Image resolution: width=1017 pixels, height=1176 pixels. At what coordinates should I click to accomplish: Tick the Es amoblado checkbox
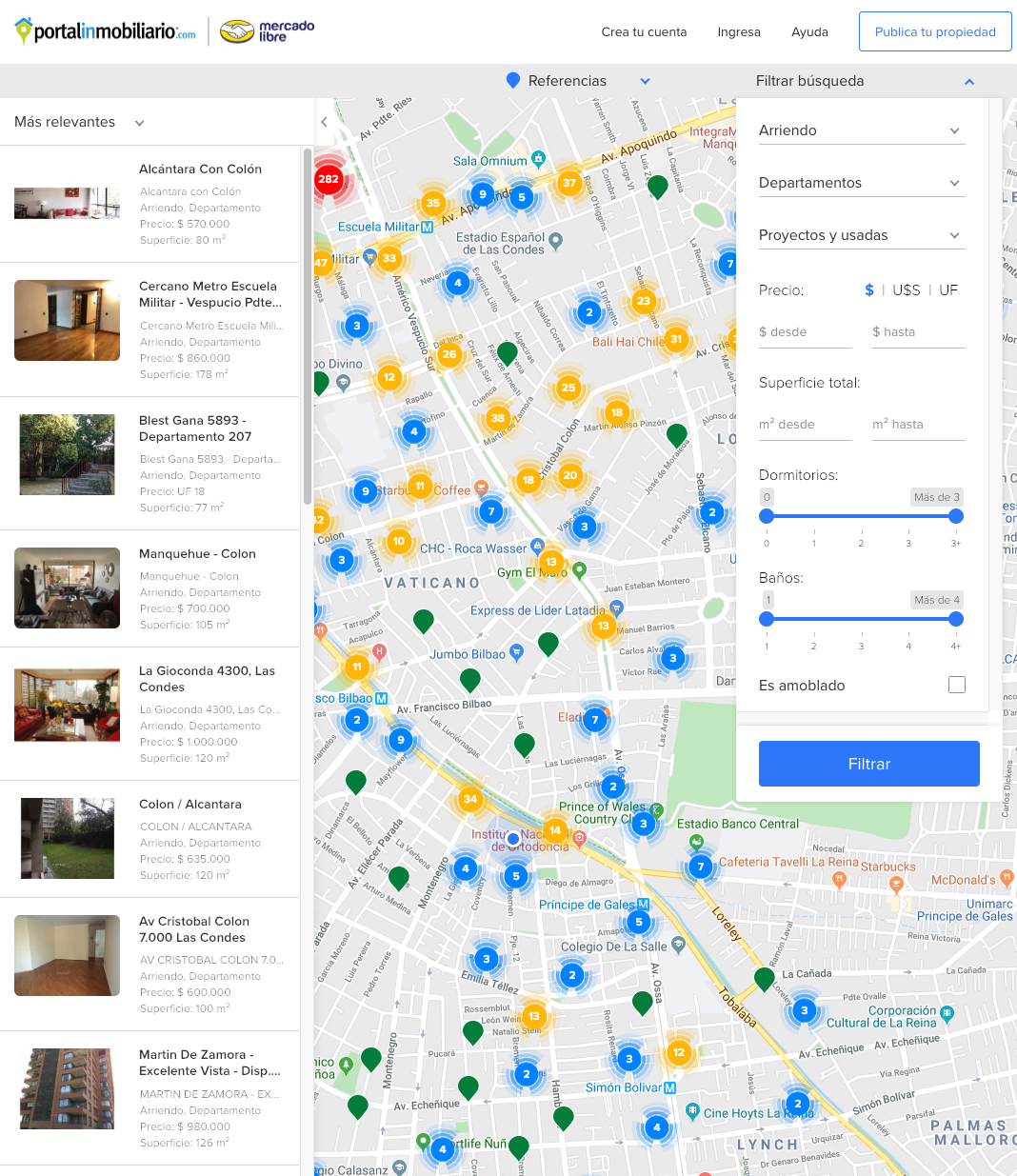(957, 685)
